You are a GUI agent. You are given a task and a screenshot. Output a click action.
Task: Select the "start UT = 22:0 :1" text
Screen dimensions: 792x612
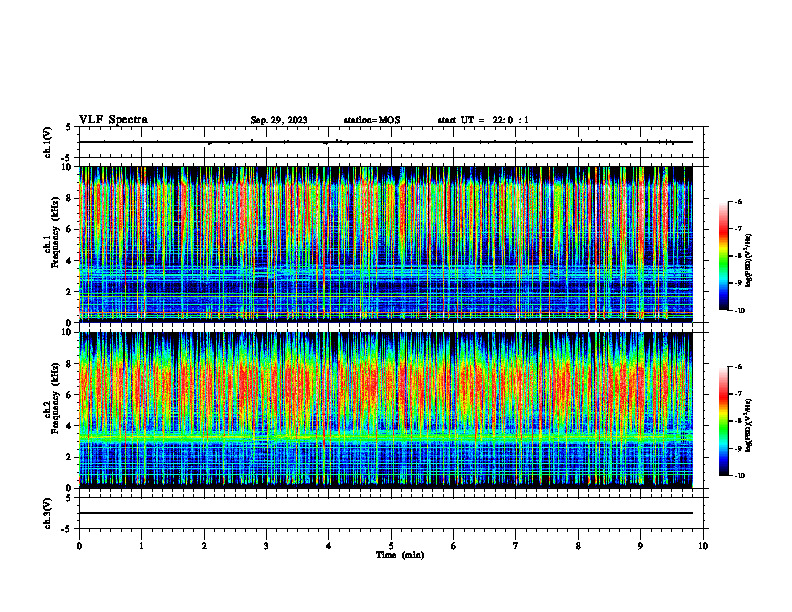click(483, 120)
